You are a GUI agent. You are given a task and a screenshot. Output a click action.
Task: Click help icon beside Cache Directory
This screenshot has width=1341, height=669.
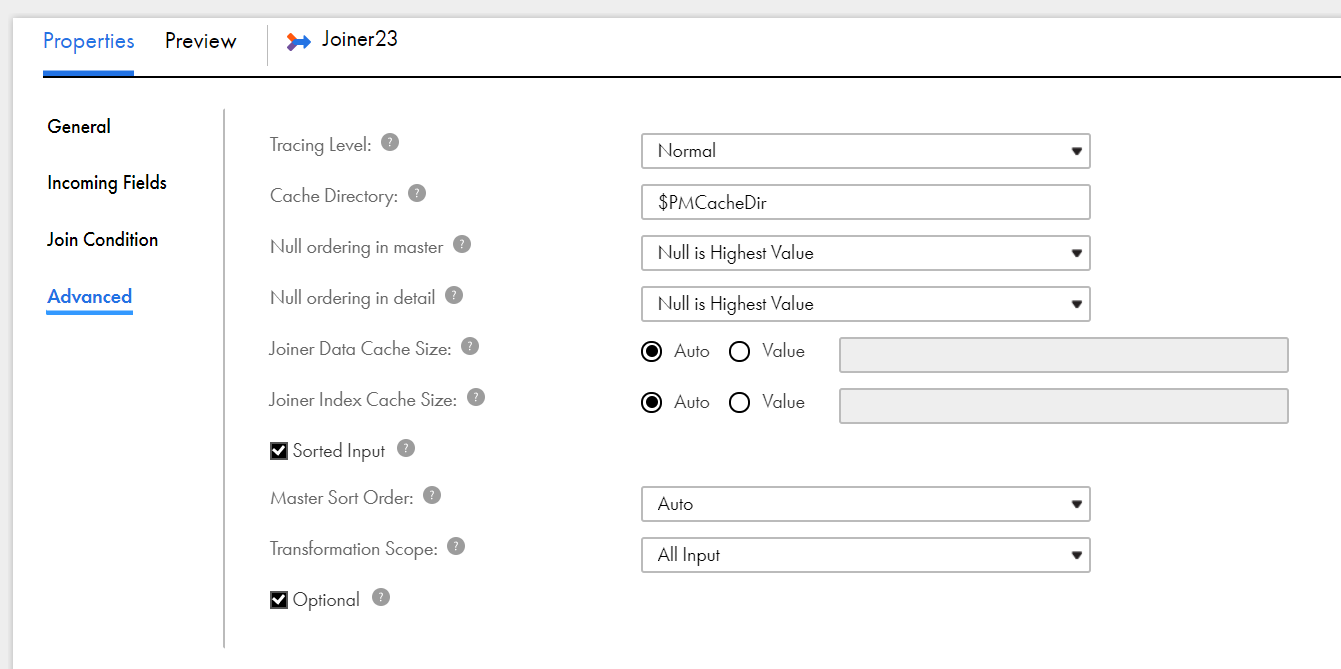(x=417, y=194)
